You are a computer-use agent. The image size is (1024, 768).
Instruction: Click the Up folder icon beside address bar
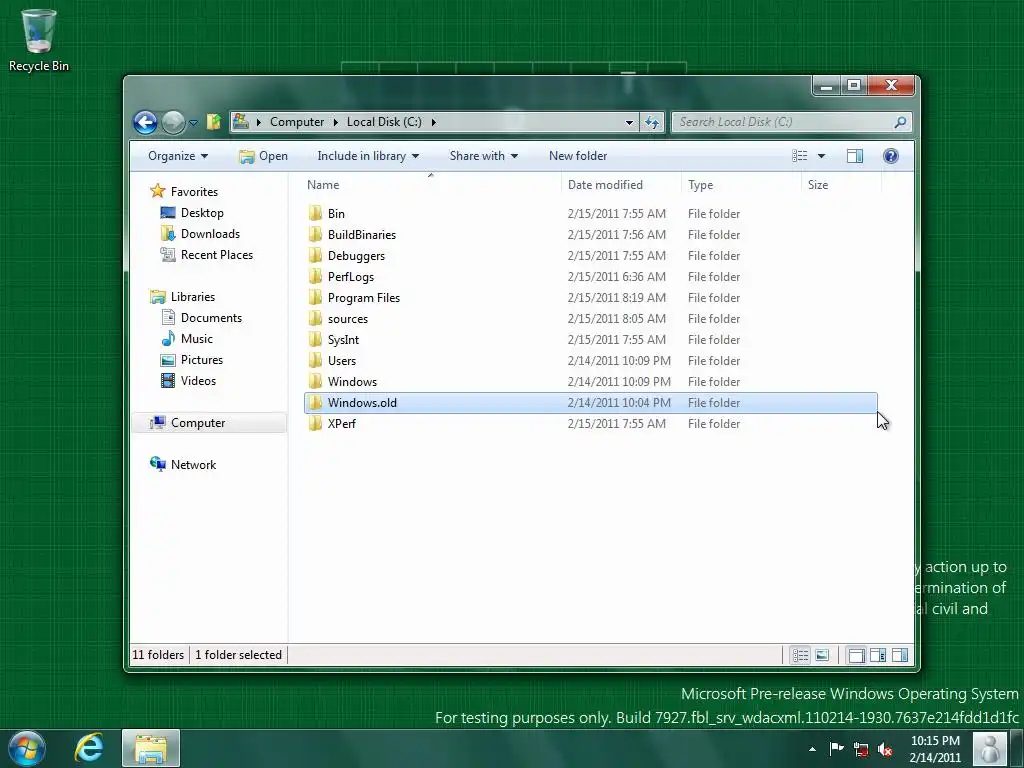214,122
